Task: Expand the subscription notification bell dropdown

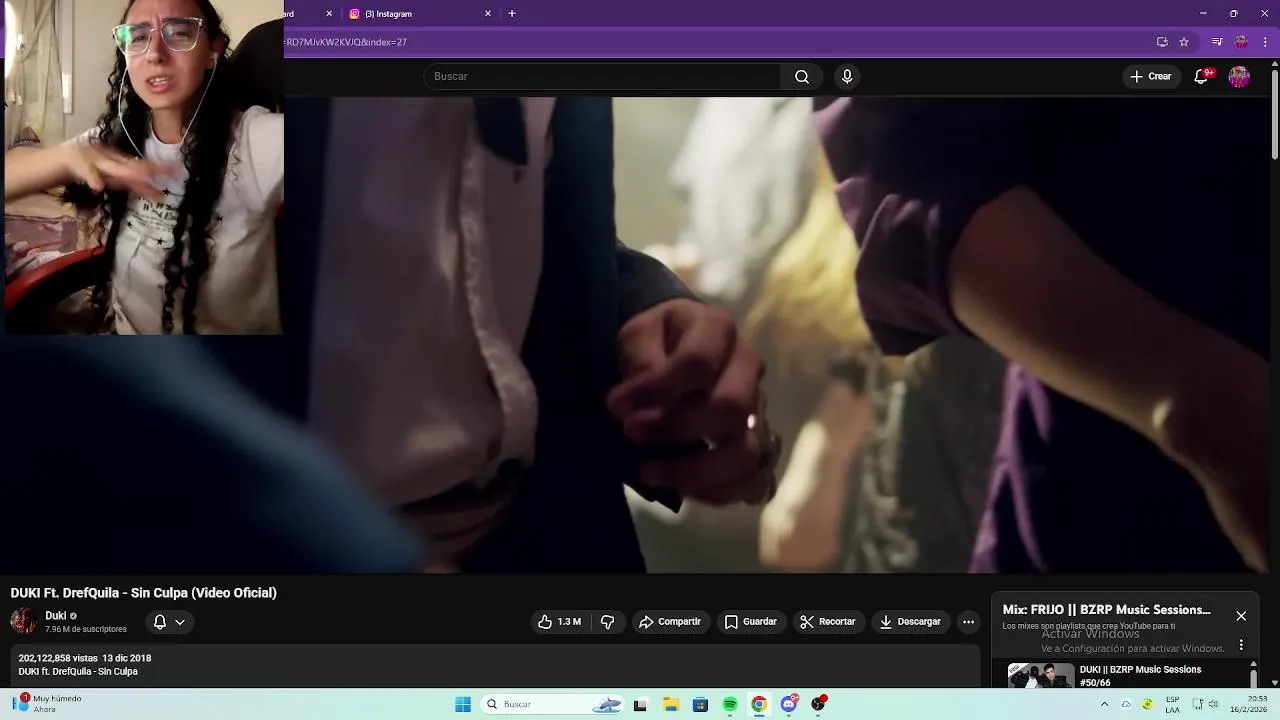Action: tap(168, 622)
